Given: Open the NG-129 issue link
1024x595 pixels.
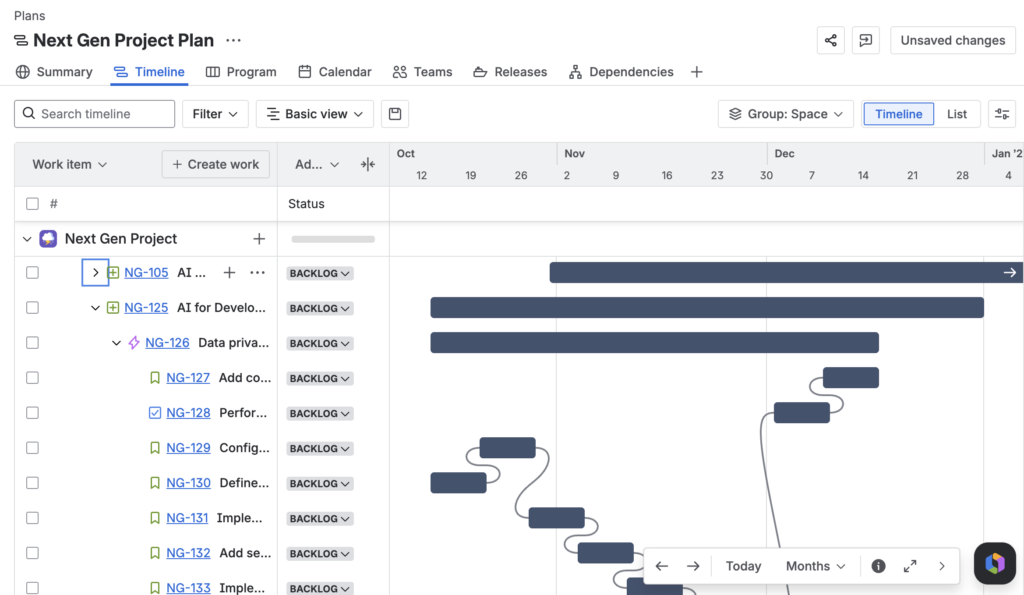Looking at the screenshot, I should pyautogui.click(x=188, y=448).
